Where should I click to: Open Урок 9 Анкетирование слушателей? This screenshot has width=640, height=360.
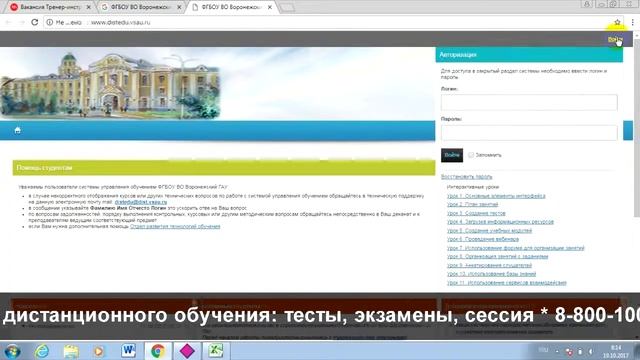click(489, 265)
